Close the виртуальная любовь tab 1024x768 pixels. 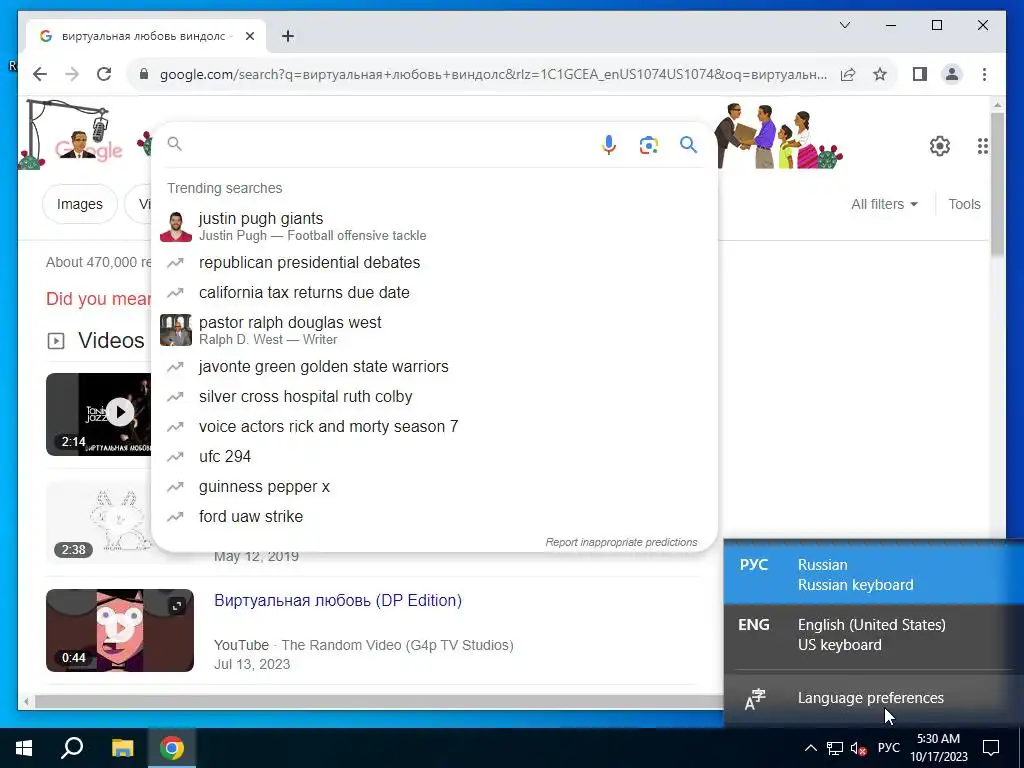249,37
